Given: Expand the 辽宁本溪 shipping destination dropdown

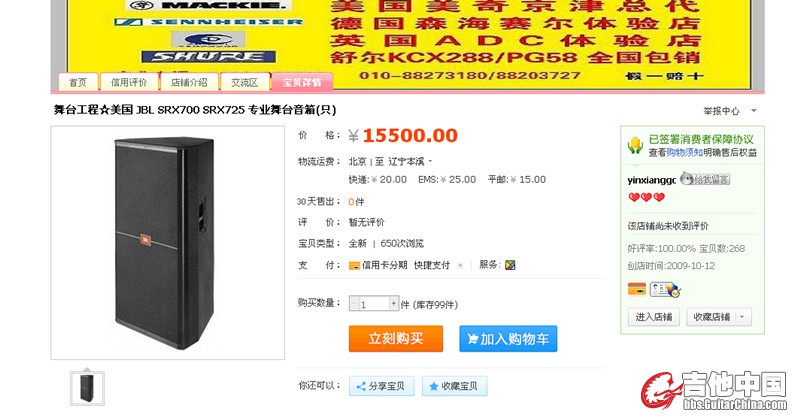Looking at the screenshot, I should 430,162.
